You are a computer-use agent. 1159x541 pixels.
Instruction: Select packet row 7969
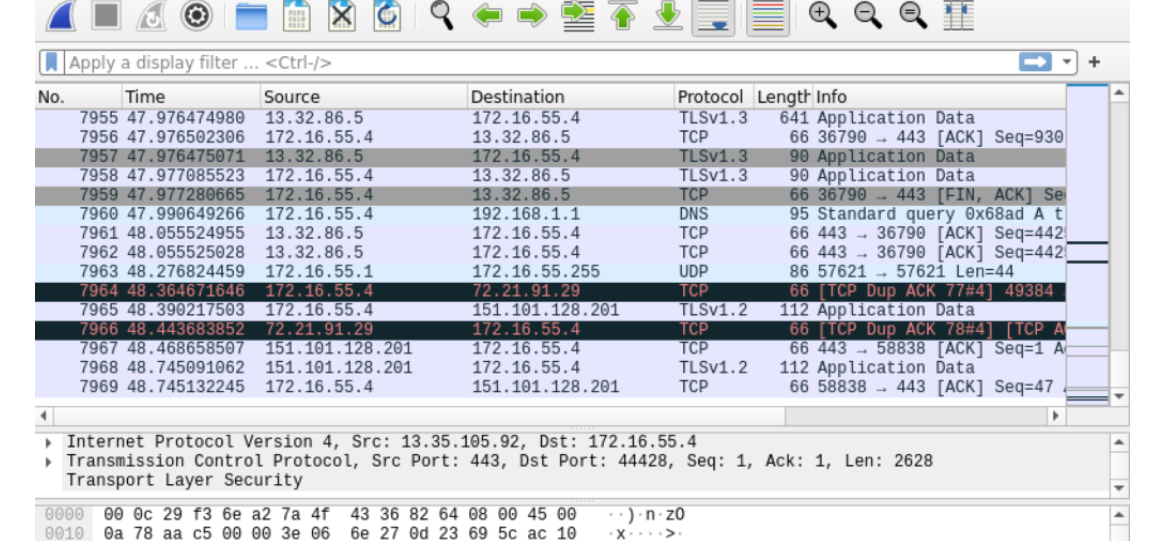[x=551, y=387]
